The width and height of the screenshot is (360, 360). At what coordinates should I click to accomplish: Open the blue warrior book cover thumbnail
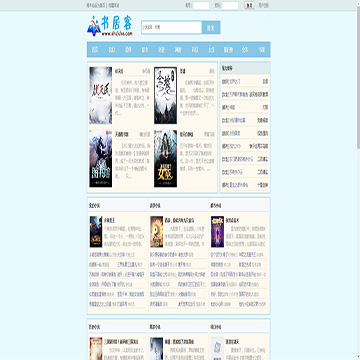pyautogui.click(x=101, y=159)
